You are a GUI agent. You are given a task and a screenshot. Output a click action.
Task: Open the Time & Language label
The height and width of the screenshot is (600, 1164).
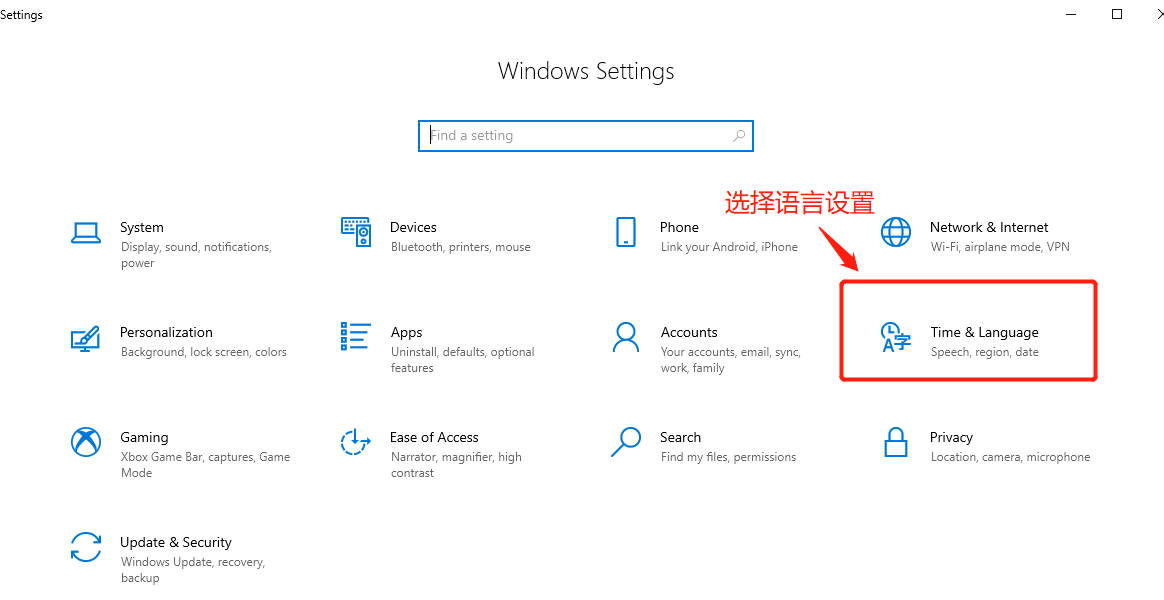[984, 332]
